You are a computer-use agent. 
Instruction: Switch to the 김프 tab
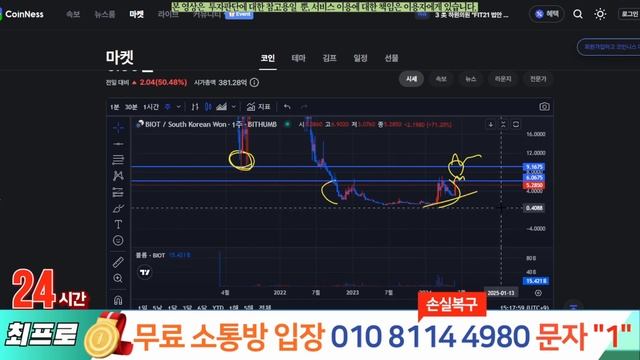pyautogui.click(x=329, y=58)
